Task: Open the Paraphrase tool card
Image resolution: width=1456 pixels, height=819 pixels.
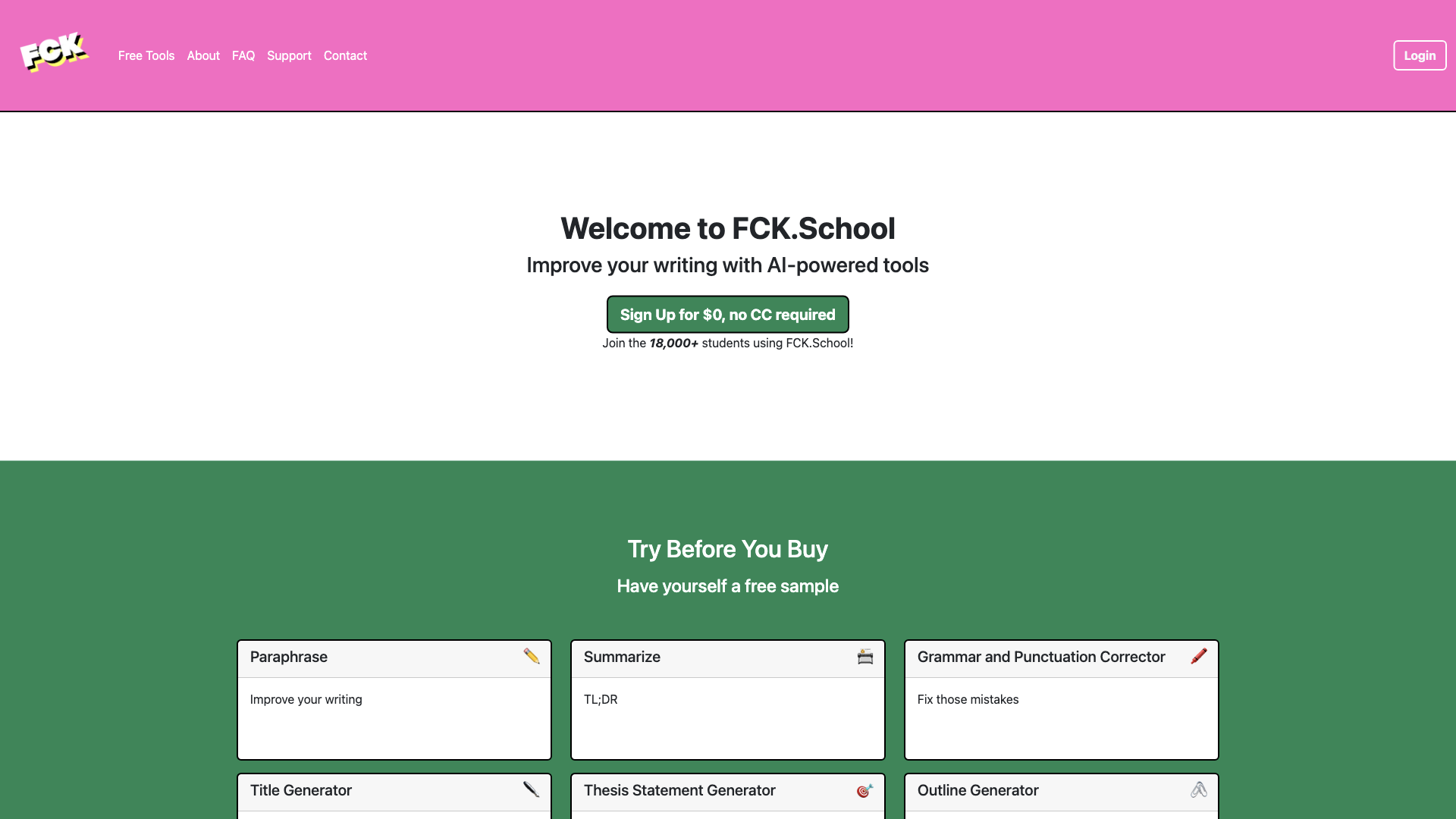Action: click(x=393, y=699)
